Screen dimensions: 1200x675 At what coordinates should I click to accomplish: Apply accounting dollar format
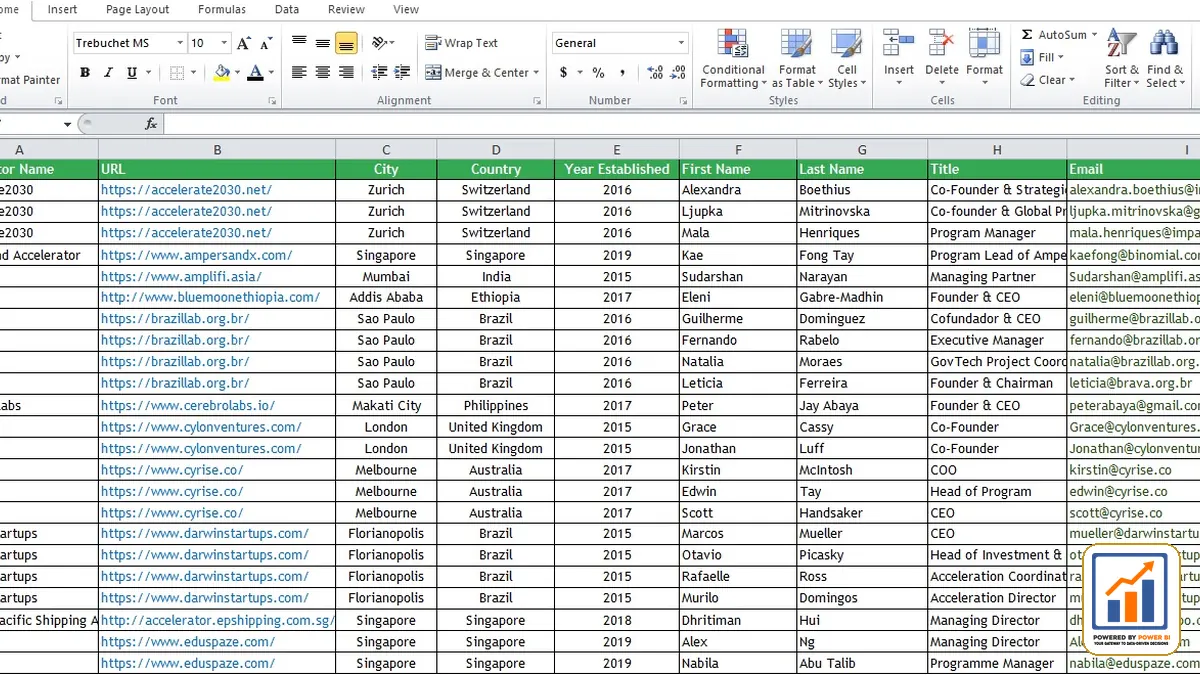564,73
